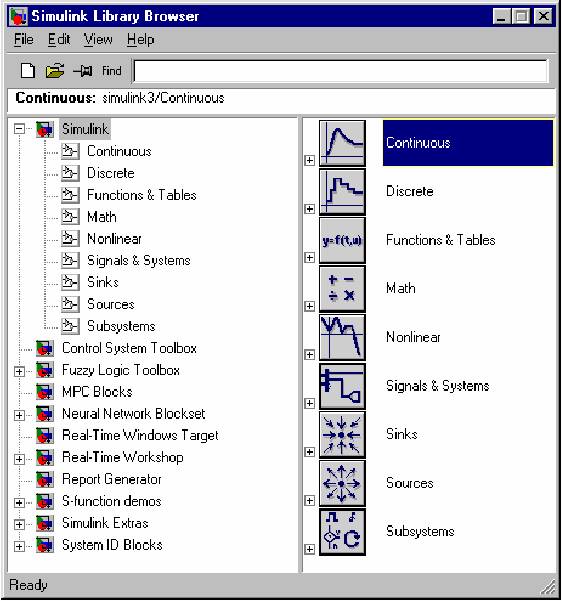Image resolution: width=562 pixels, height=601 pixels.
Task: Click the tree icon beside Sinks
Action: [x=70, y=282]
